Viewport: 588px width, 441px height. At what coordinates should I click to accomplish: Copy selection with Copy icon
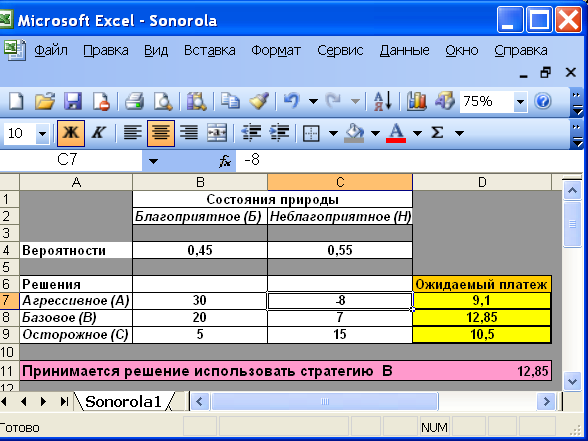click(230, 101)
